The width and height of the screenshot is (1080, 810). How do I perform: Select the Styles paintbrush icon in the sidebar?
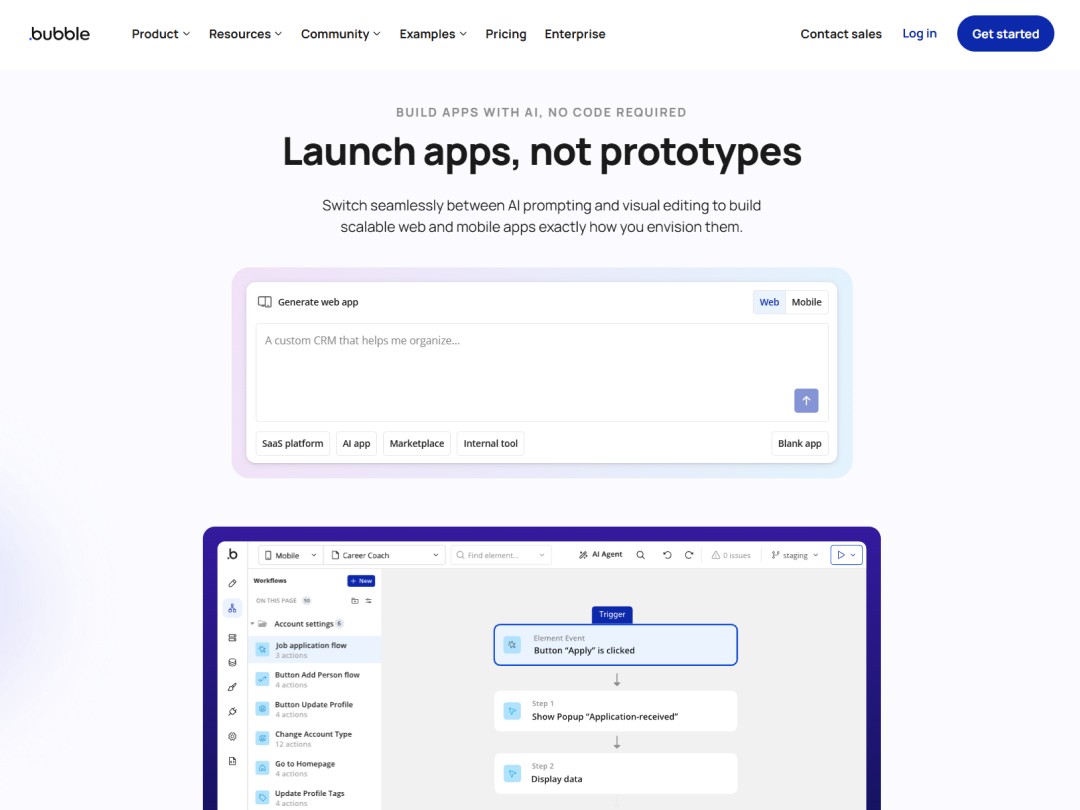[x=232, y=687]
